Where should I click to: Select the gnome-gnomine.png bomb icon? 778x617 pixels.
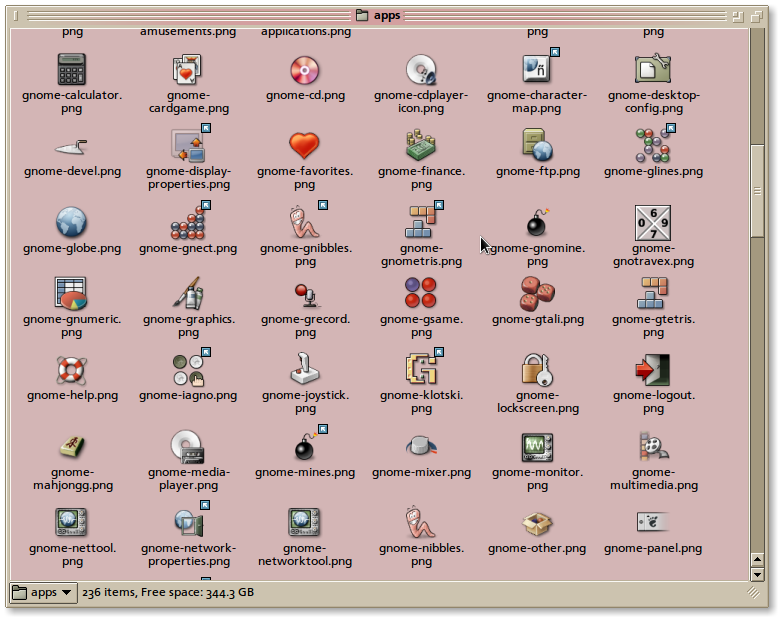click(537, 222)
